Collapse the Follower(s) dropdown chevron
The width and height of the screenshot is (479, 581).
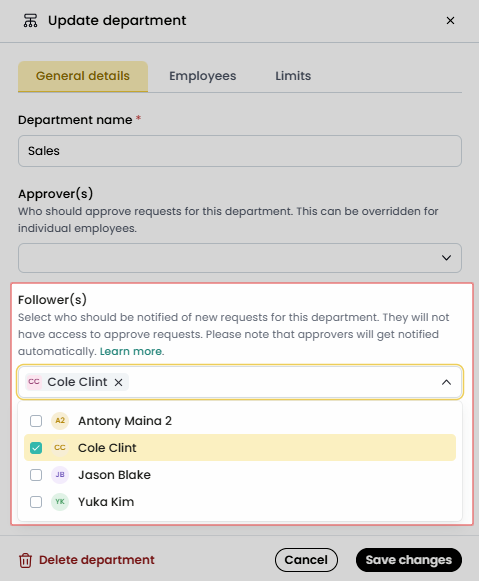446,382
